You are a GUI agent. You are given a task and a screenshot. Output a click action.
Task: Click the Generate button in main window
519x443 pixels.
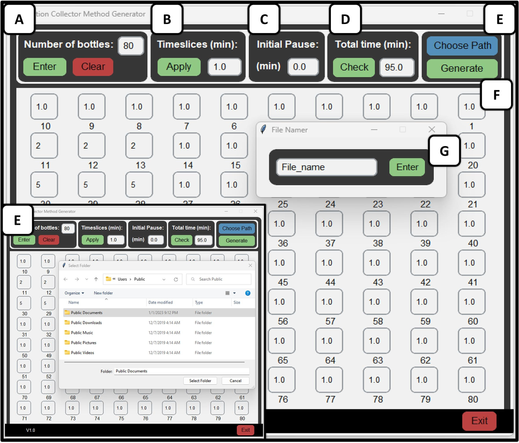pyautogui.click(x=462, y=68)
